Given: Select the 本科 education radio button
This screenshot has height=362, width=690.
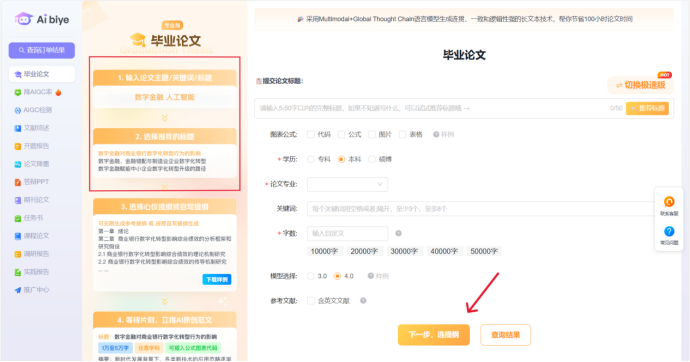Looking at the screenshot, I should click(x=341, y=159).
